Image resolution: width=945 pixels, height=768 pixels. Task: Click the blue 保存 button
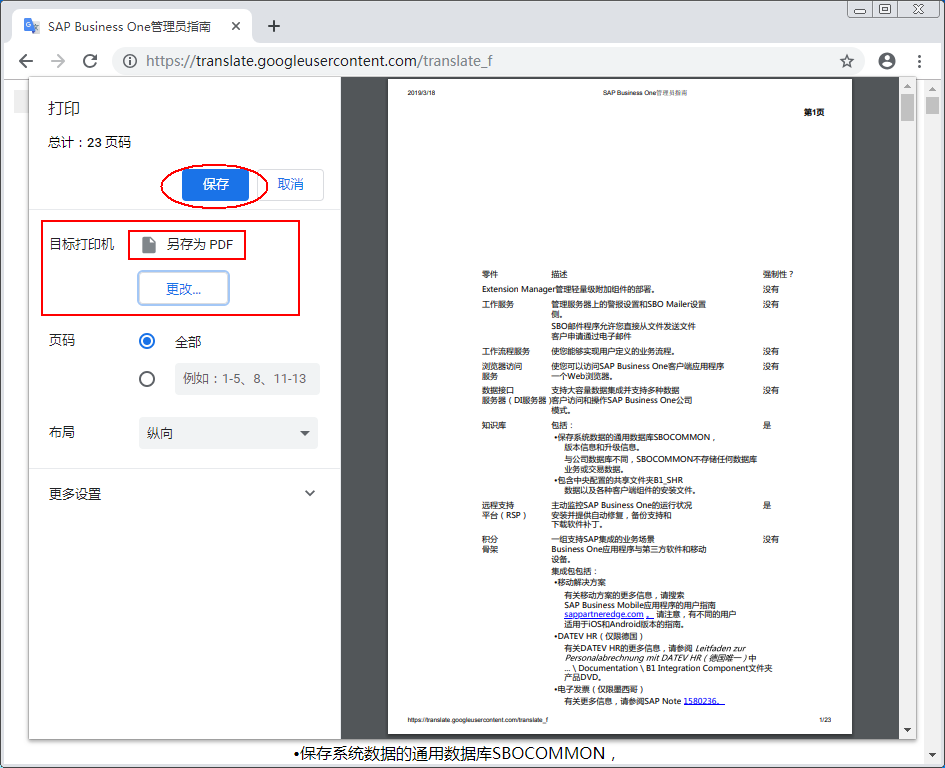[215, 184]
